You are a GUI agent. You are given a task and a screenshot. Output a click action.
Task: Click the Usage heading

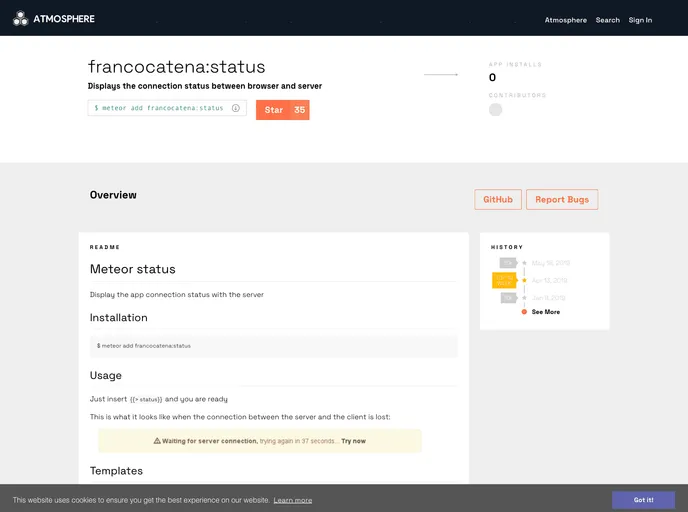coord(106,376)
